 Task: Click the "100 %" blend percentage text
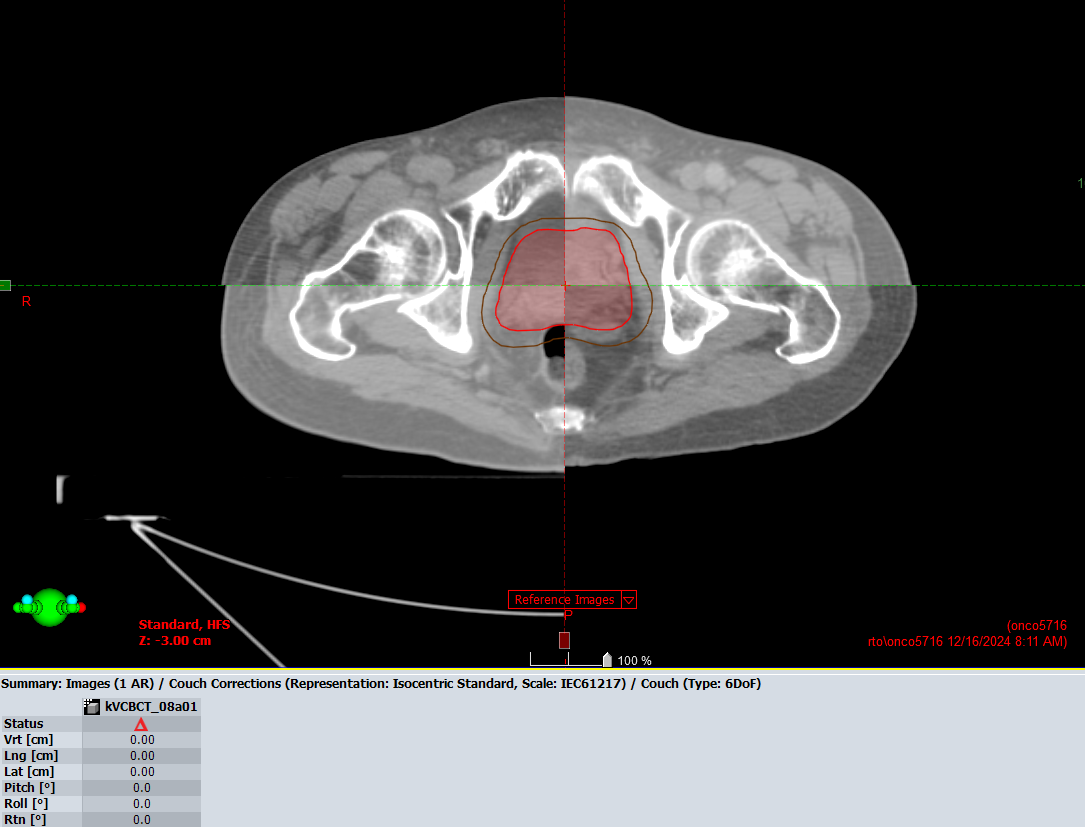tap(635, 661)
